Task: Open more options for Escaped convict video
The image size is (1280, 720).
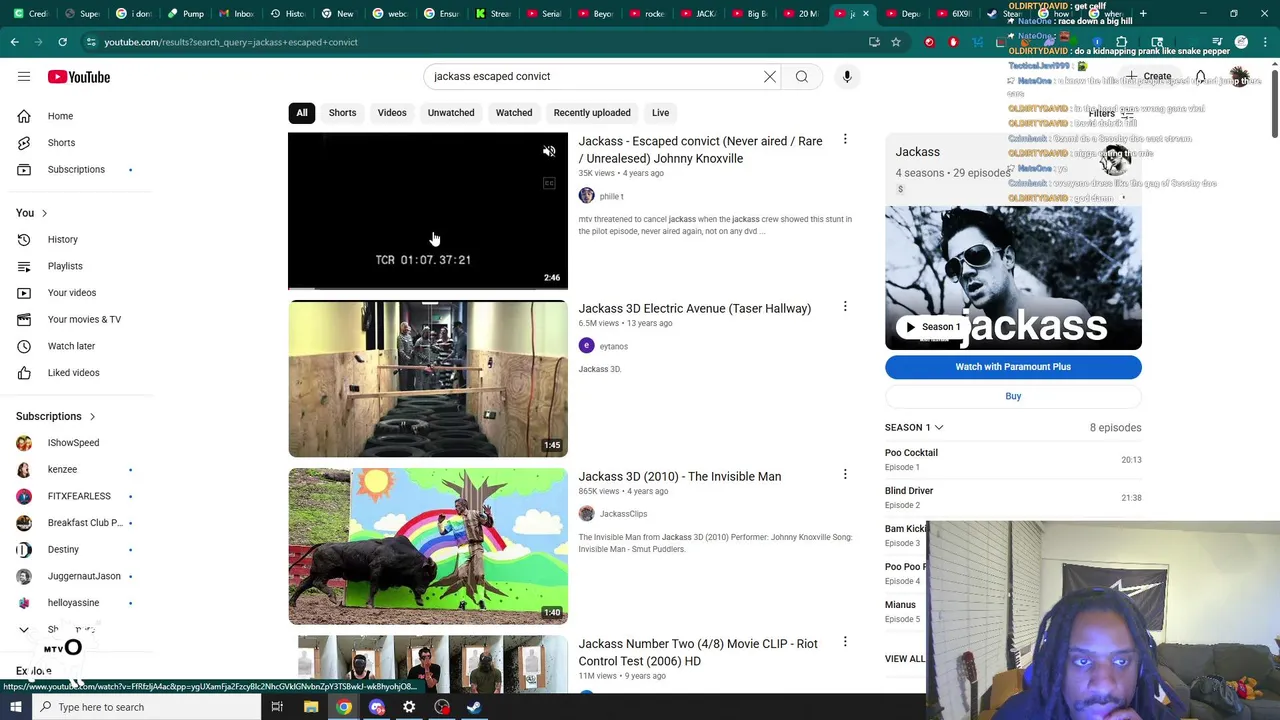Action: pos(845,139)
